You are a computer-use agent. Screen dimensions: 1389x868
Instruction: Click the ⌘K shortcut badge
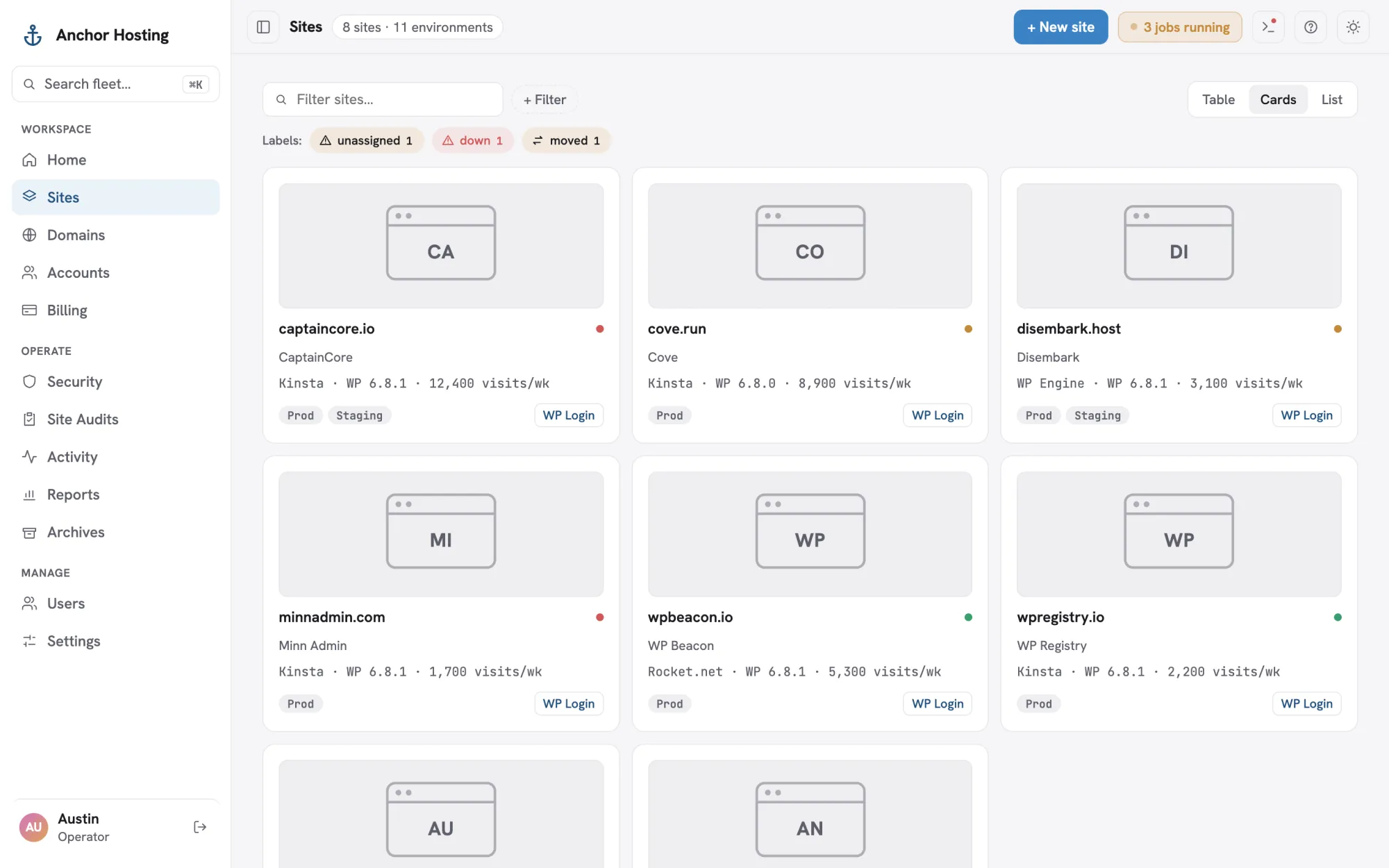tap(196, 84)
